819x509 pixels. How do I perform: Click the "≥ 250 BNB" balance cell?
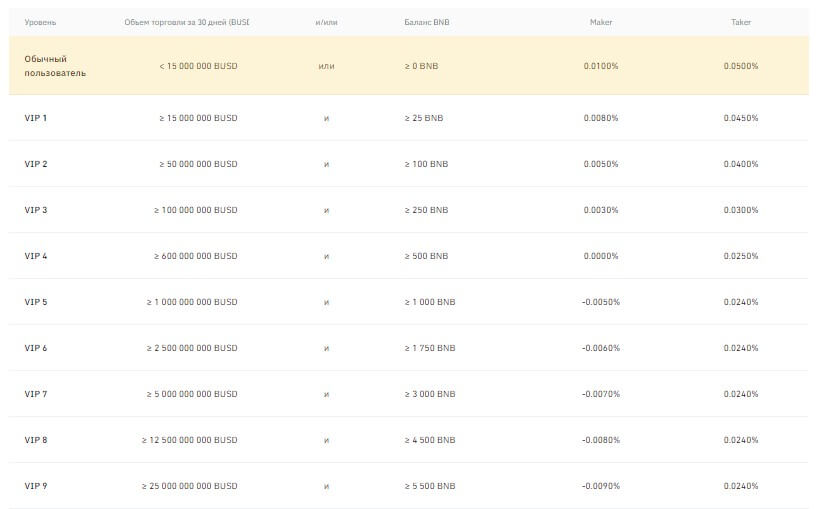point(426,210)
